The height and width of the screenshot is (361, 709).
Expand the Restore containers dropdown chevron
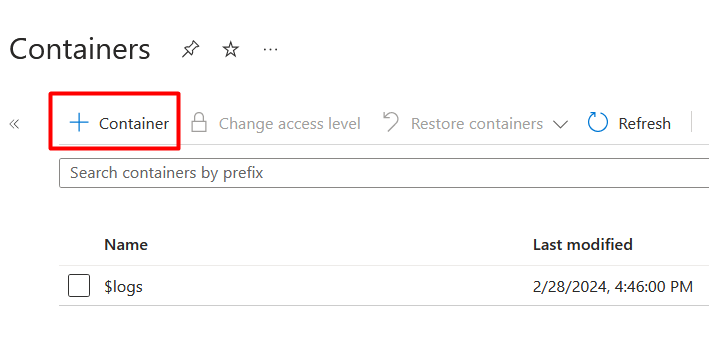tap(560, 124)
